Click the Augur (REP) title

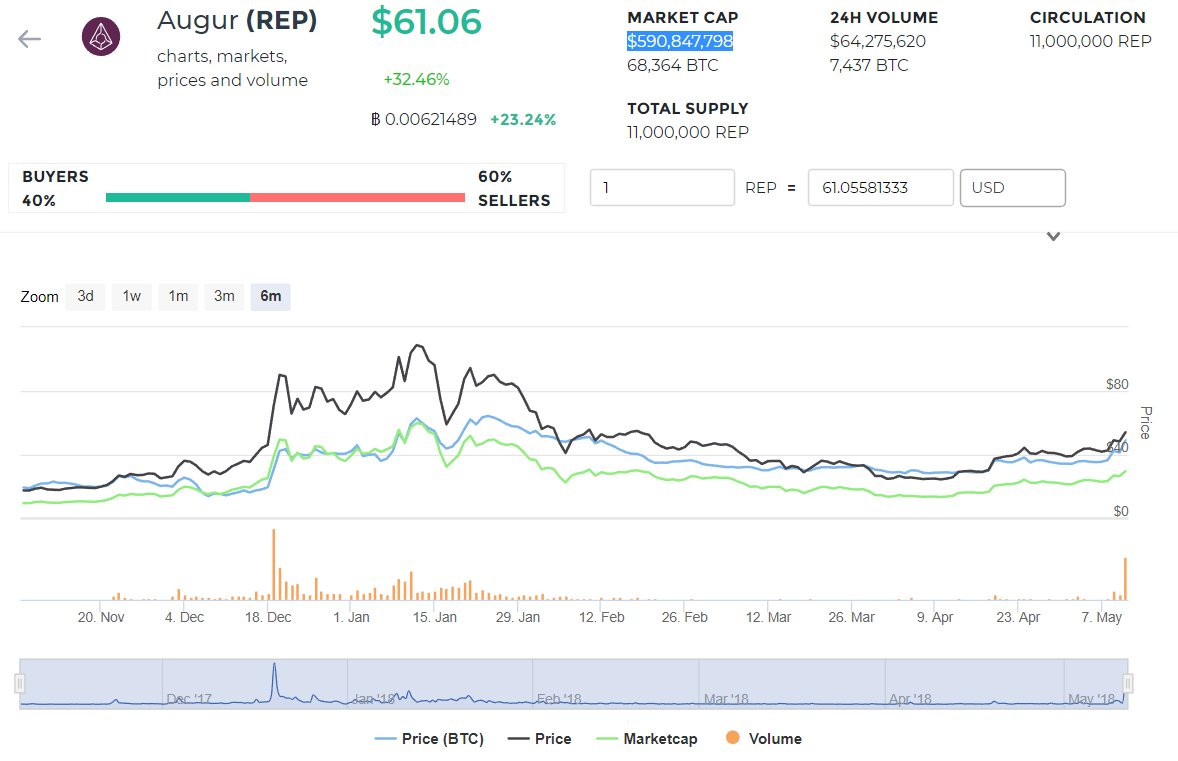(x=237, y=20)
